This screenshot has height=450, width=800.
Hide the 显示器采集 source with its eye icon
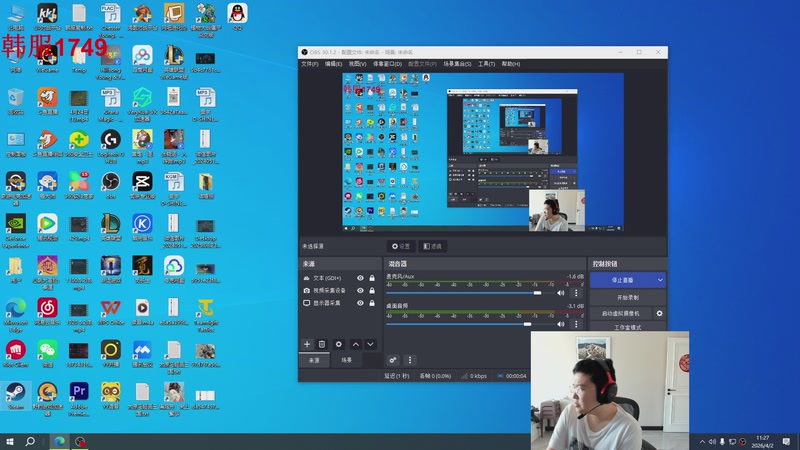pos(360,303)
